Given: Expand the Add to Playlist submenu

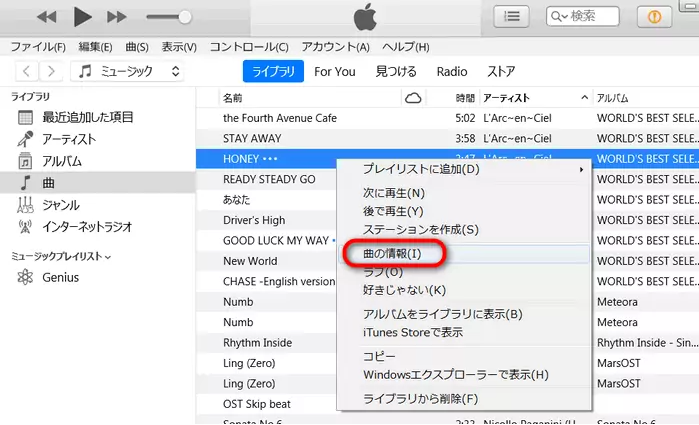Looking at the screenshot, I should (470, 169).
